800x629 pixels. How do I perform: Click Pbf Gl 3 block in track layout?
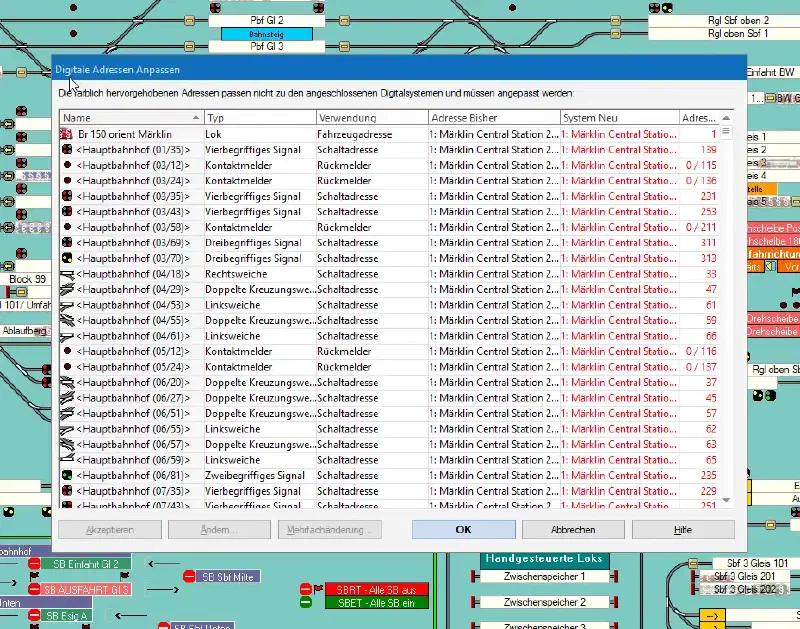pyautogui.click(x=267, y=46)
